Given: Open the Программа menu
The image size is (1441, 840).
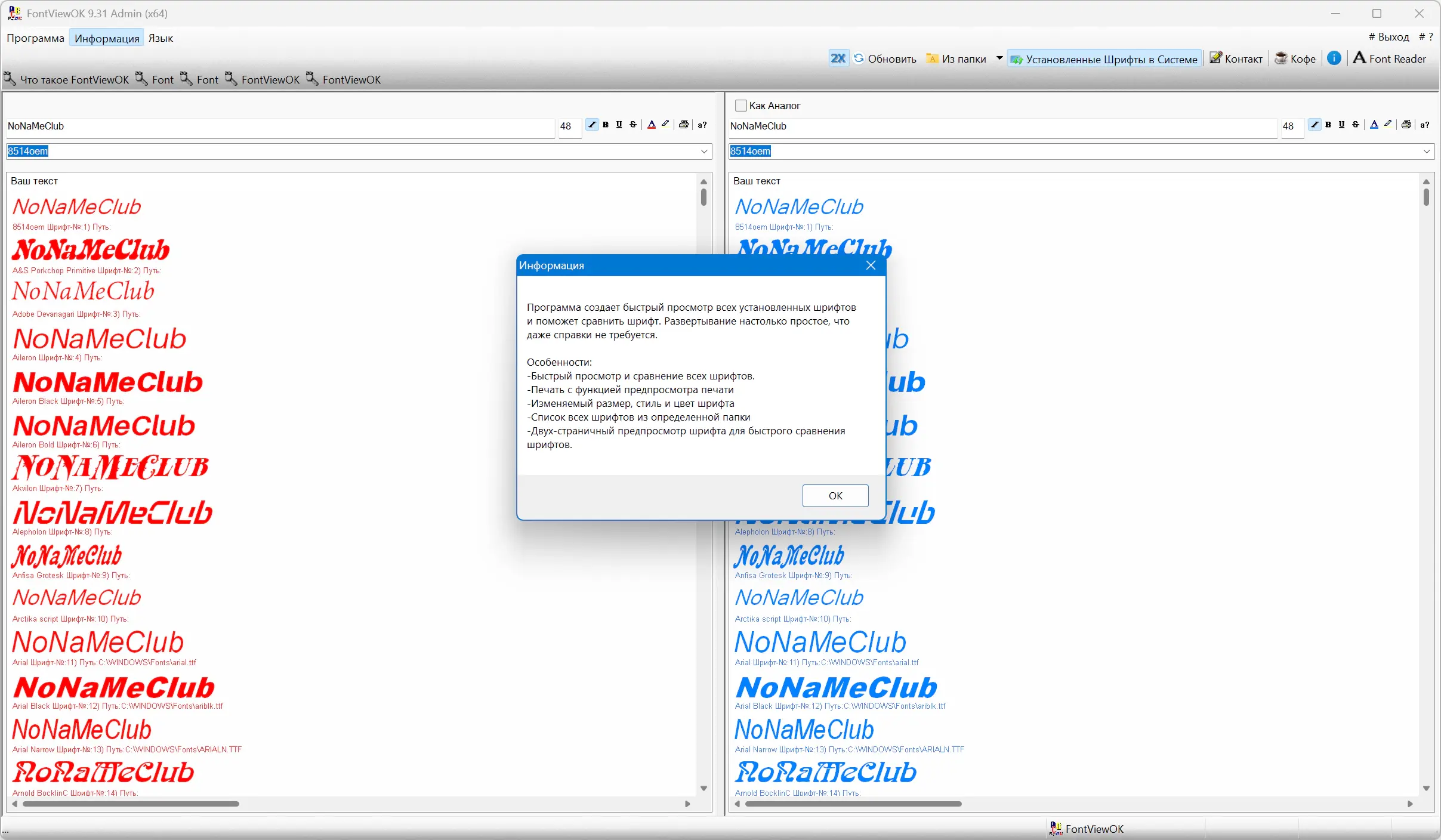Looking at the screenshot, I should (35, 38).
